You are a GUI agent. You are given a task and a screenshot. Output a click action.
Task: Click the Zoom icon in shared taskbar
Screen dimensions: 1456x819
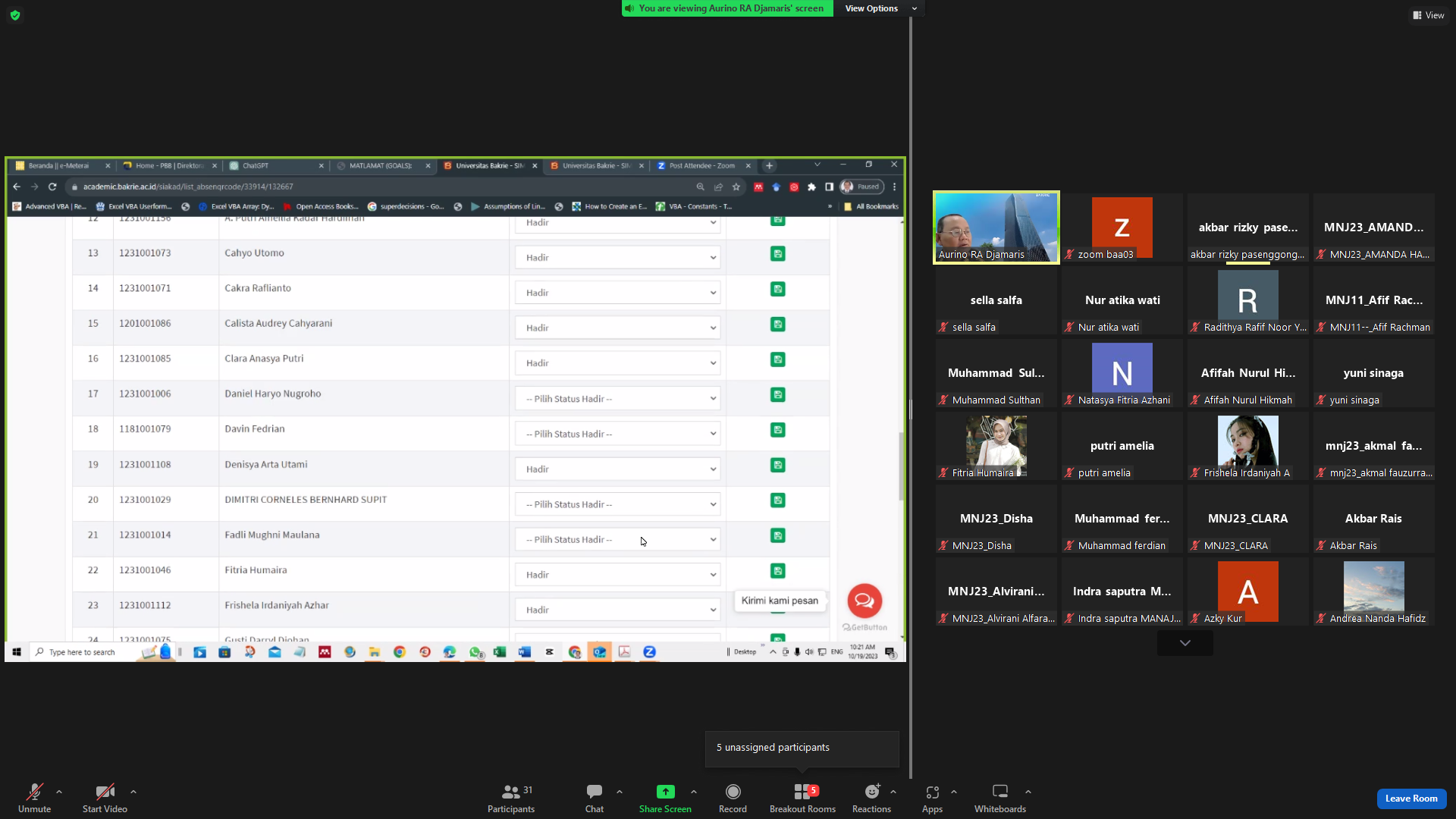tap(649, 652)
